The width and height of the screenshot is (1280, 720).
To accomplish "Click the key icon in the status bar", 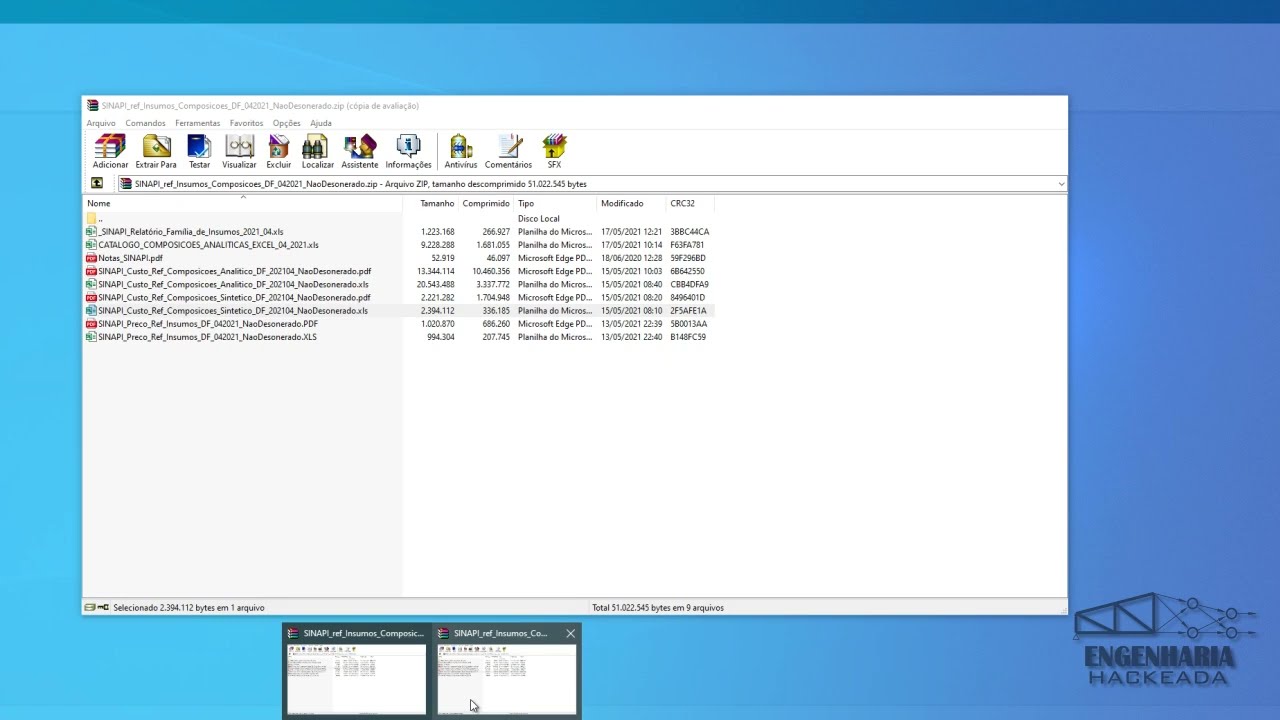I will click(103, 607).
